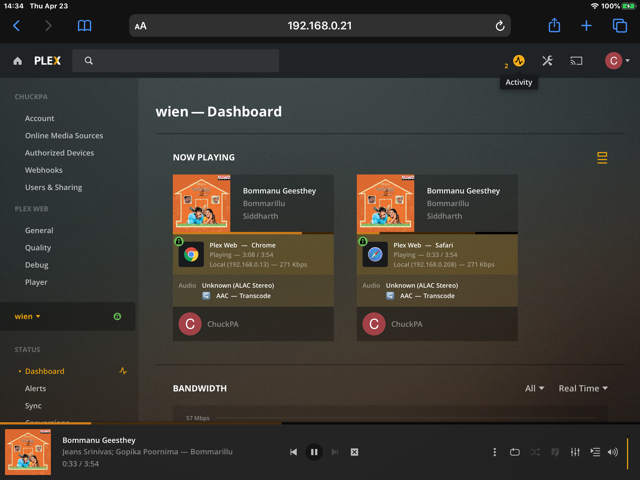Open player bar album thumbnail
640x480 pixels.
click(x=28, y=452)
